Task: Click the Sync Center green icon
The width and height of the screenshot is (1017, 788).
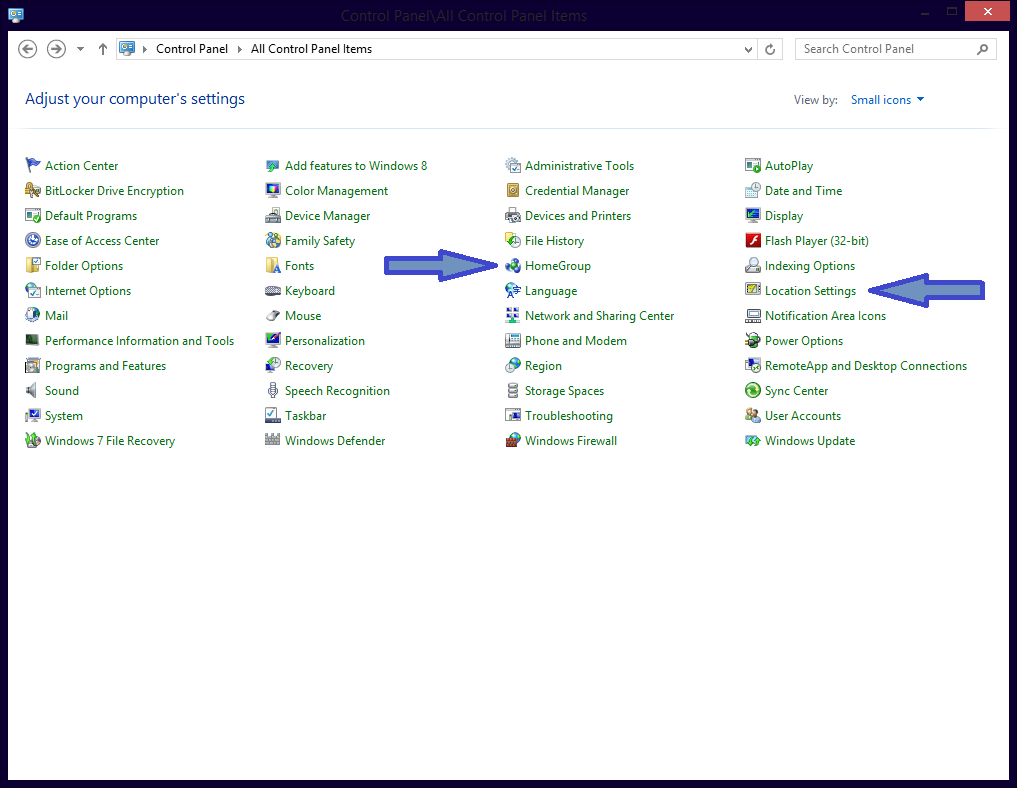Action: tap(752, 390)
